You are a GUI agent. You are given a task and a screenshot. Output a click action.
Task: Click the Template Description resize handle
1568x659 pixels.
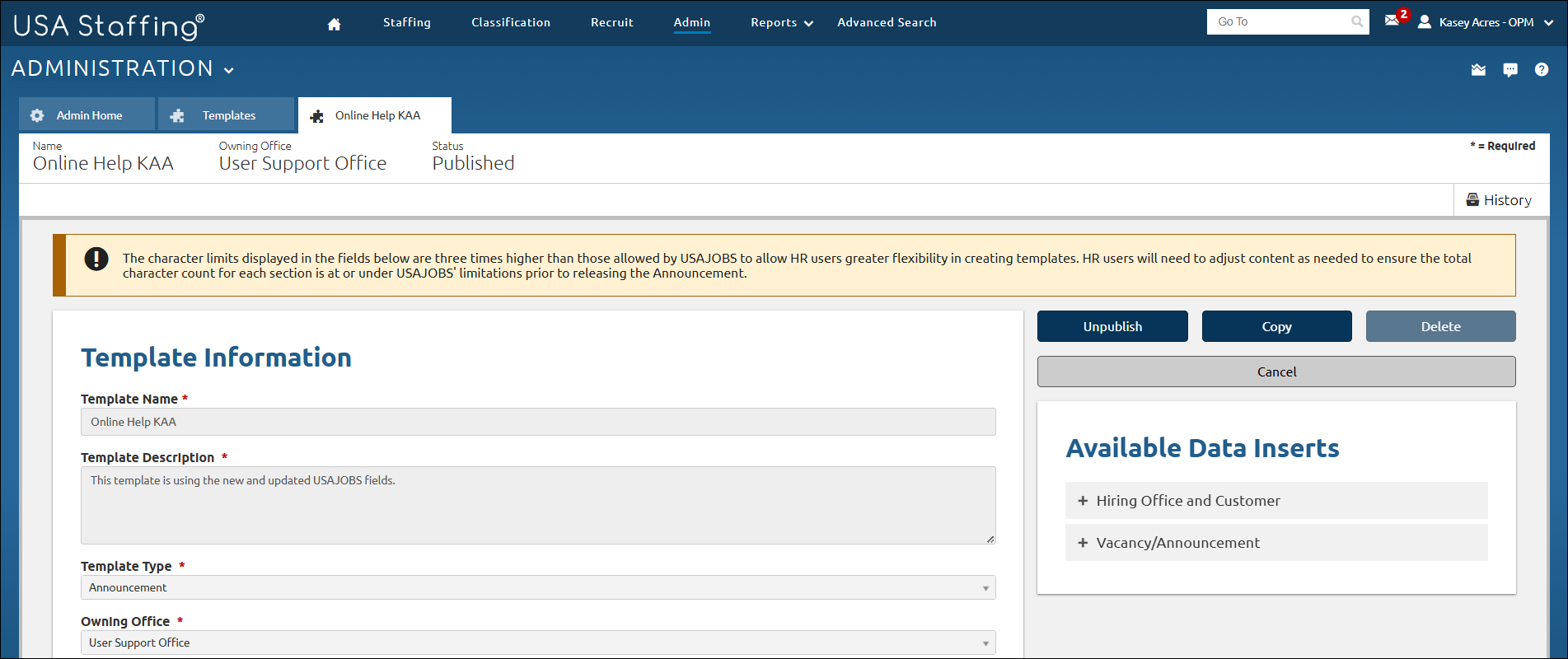point(990,540)
